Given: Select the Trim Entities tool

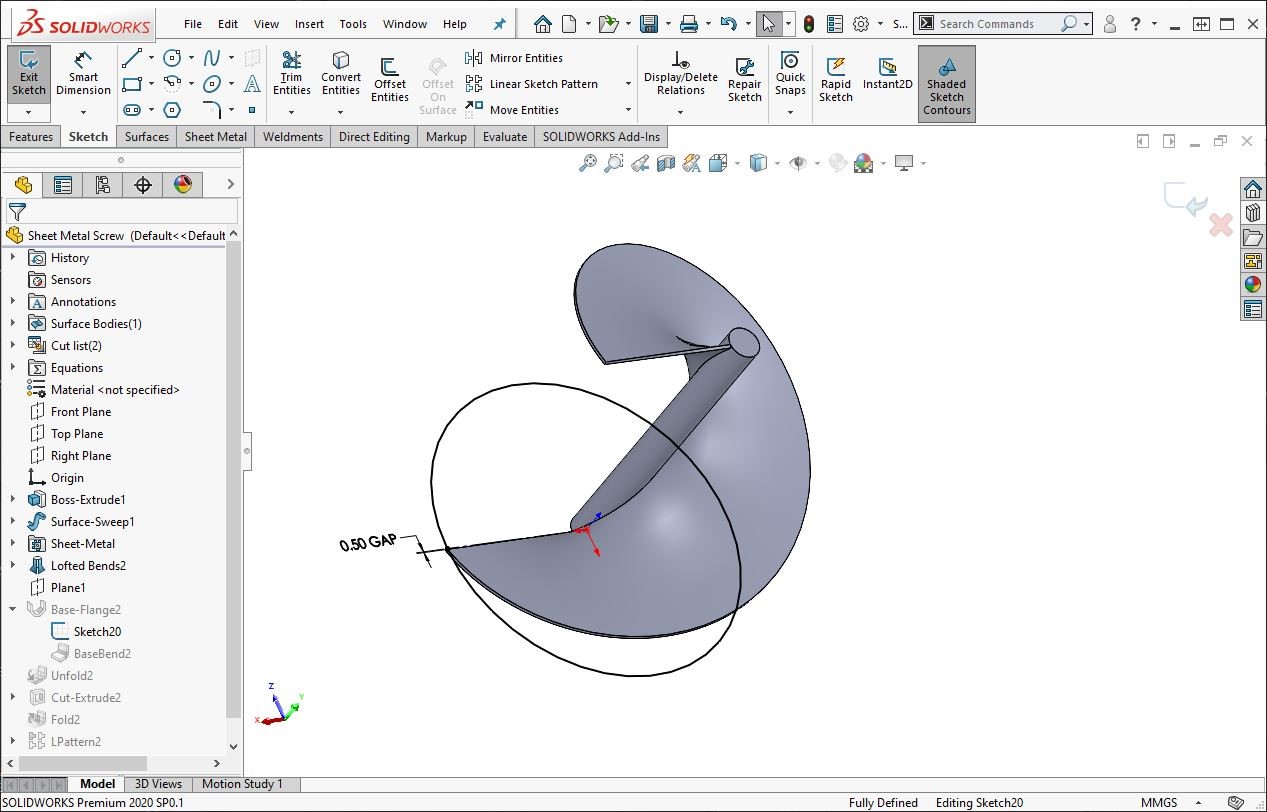Looking at the screenshot, I should [x=291, y=73].
